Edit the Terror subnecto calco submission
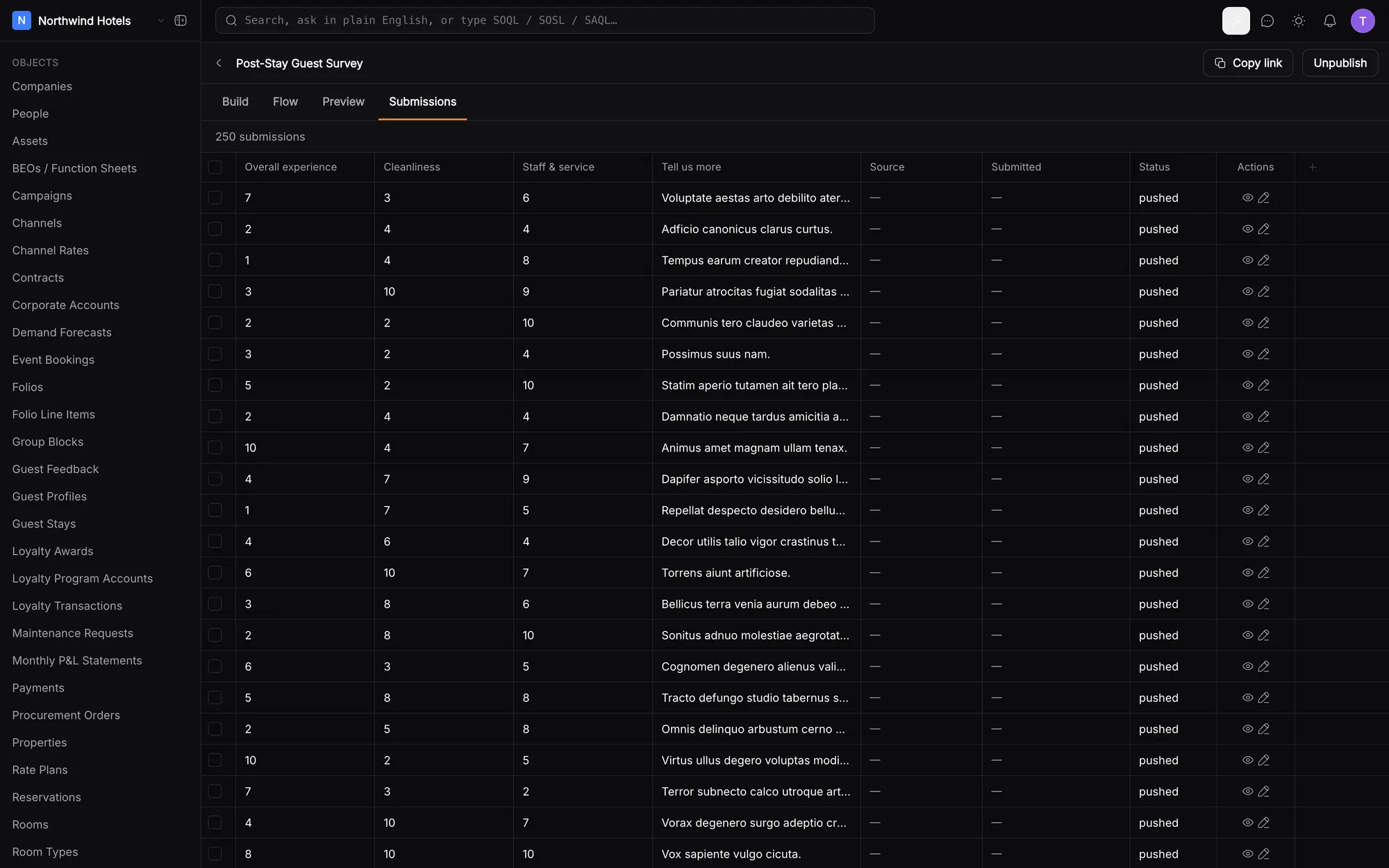This screenshot has width=1389, height=868. pos(1264,792)
